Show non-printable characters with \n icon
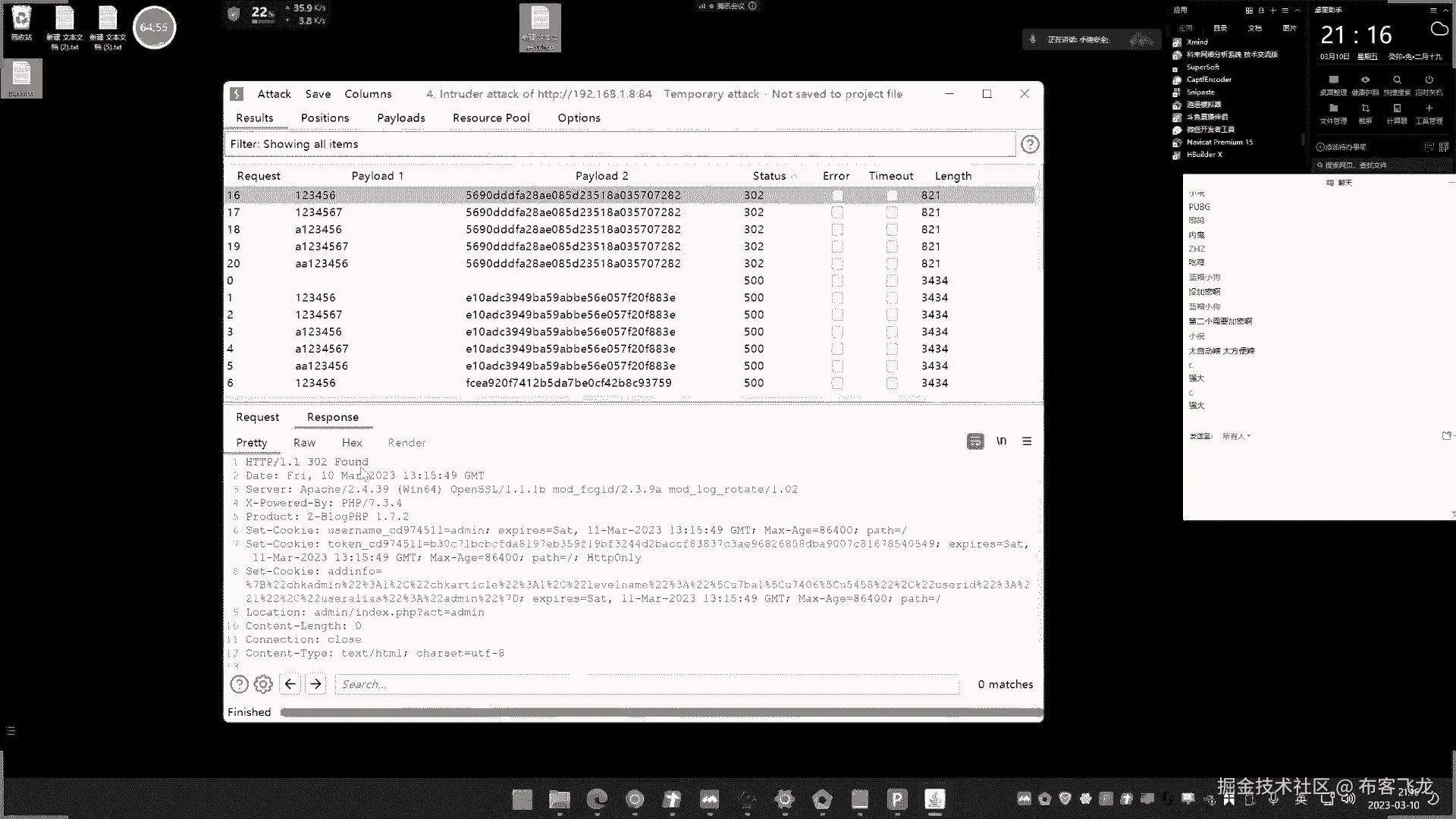Screen dimensions: 1456x819 1001,441
